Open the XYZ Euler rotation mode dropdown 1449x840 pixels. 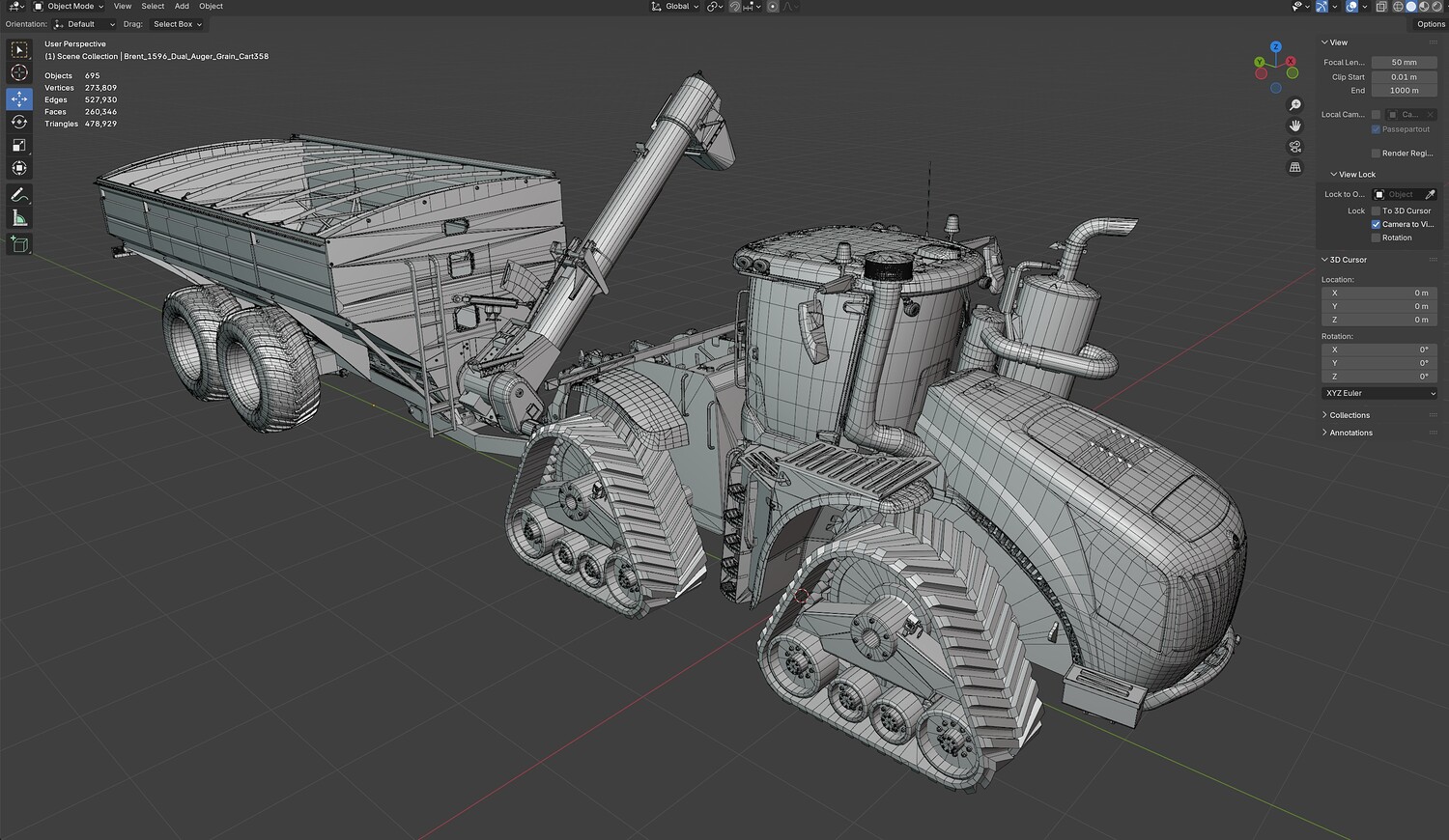1379,394
